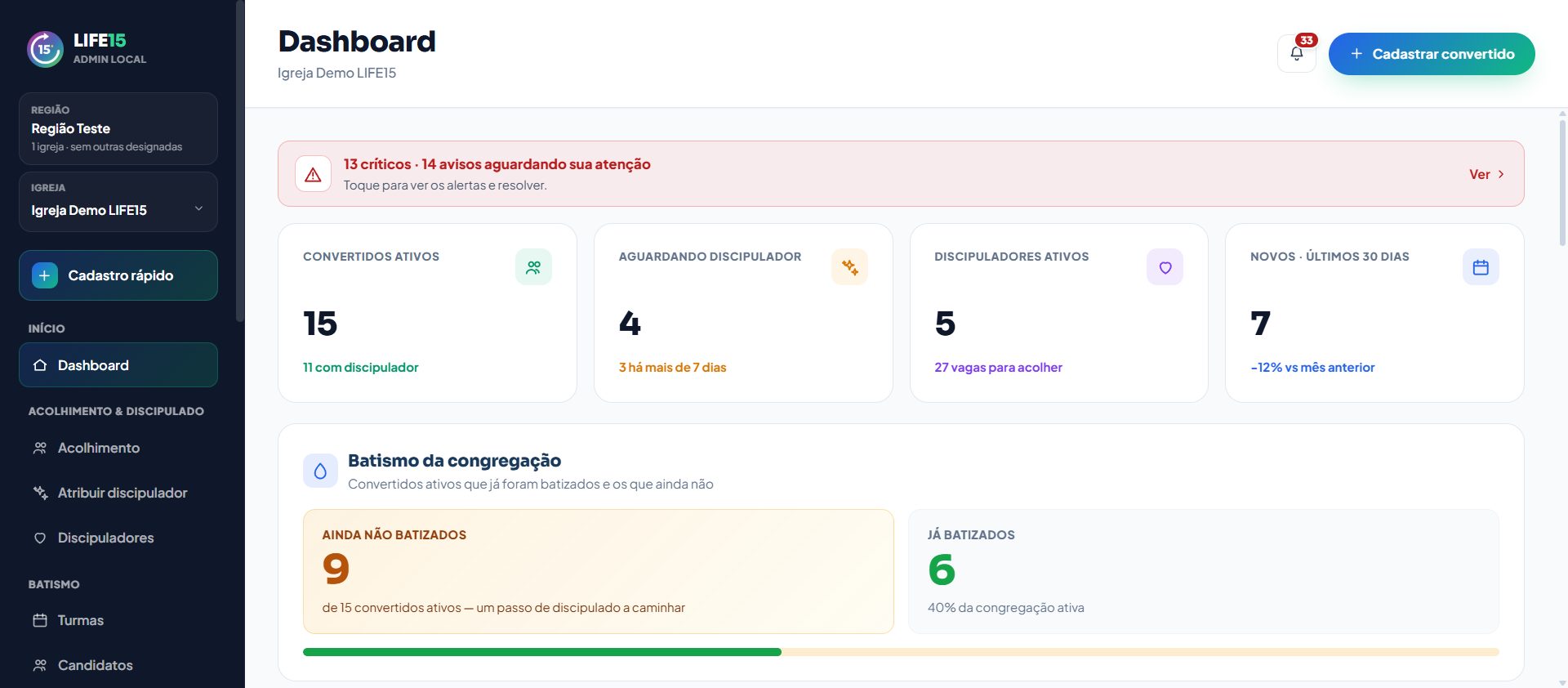1568x688 pixels.
Task: Click the Aguardando Discipulador sparkle icon
Action: [849, 267]
